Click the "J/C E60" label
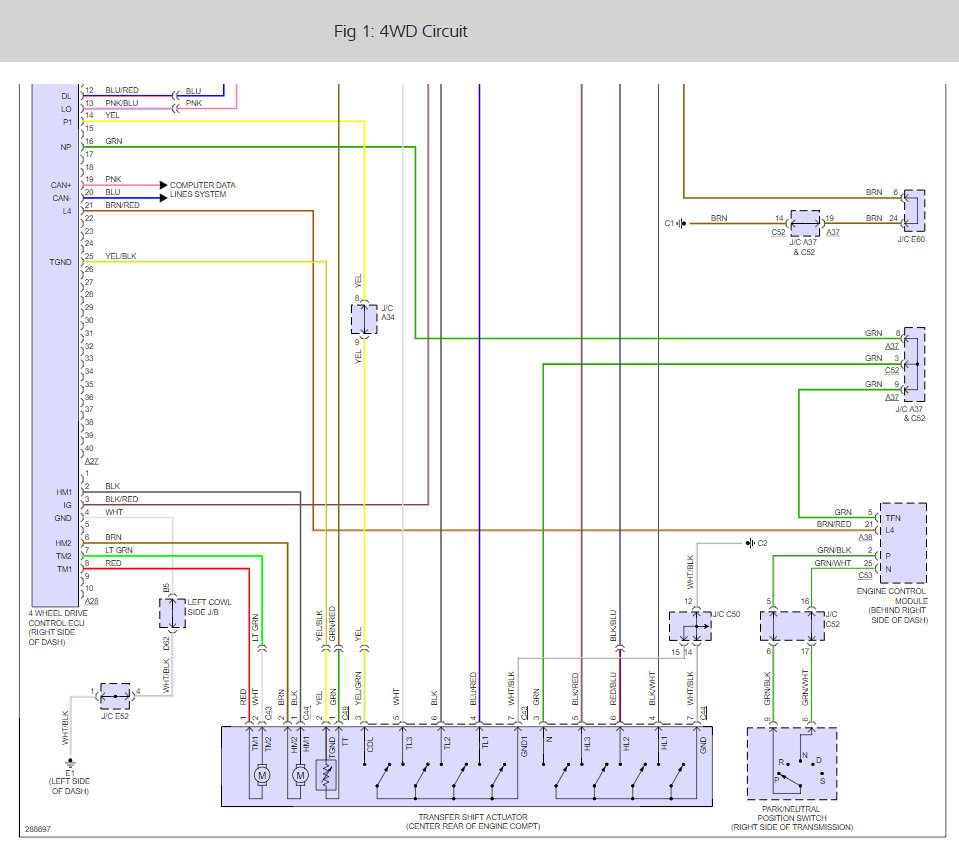Screen dimensions: 959x851 [x=911, y=239]
